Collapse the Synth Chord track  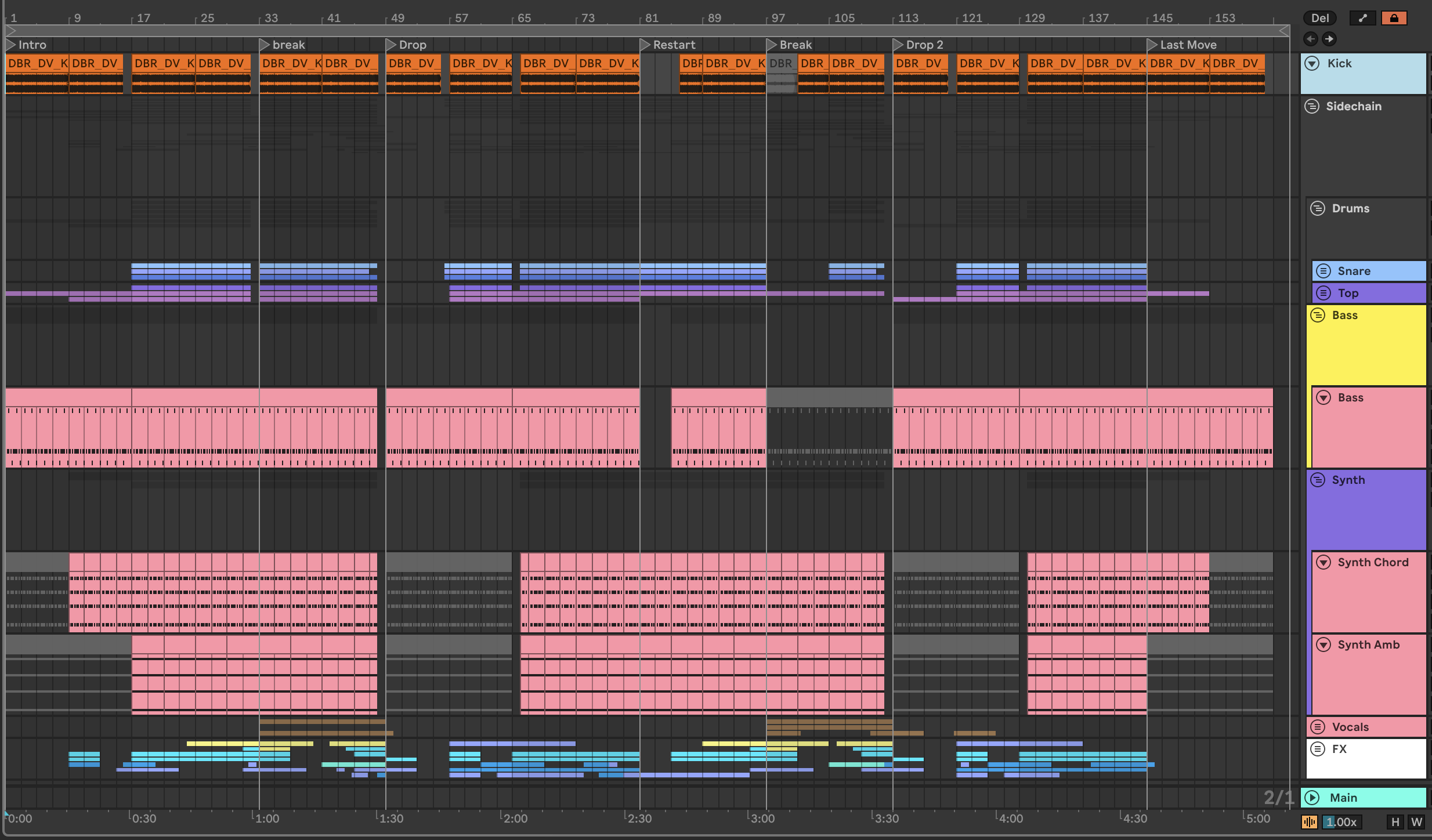click(x=1323, y=562)
